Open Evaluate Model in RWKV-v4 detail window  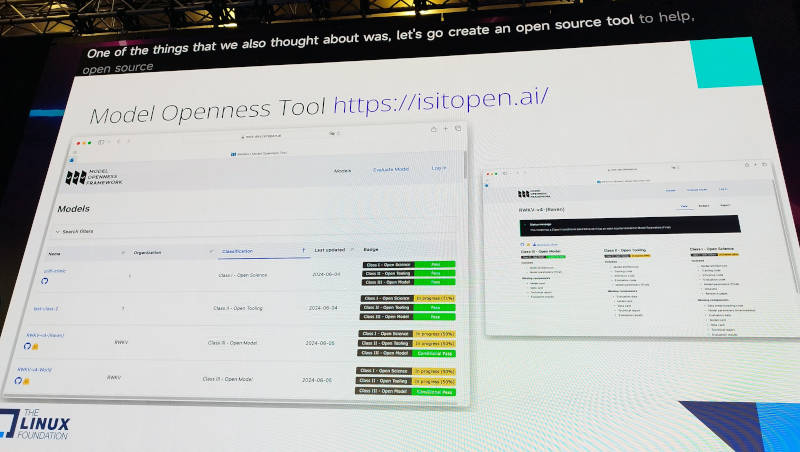click(x=697, y=190)
